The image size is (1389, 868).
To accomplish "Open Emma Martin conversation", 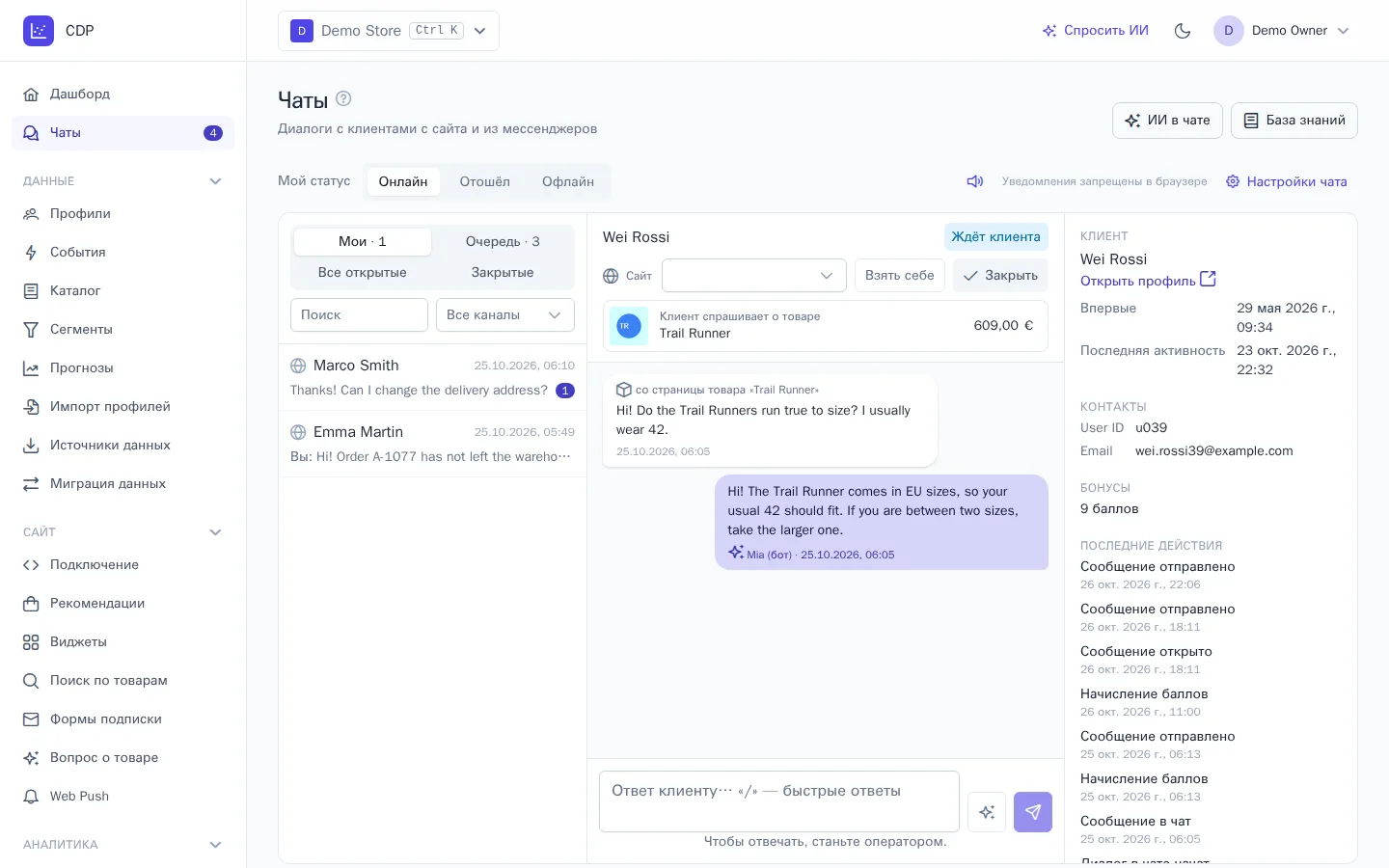I will pos(432,445).
